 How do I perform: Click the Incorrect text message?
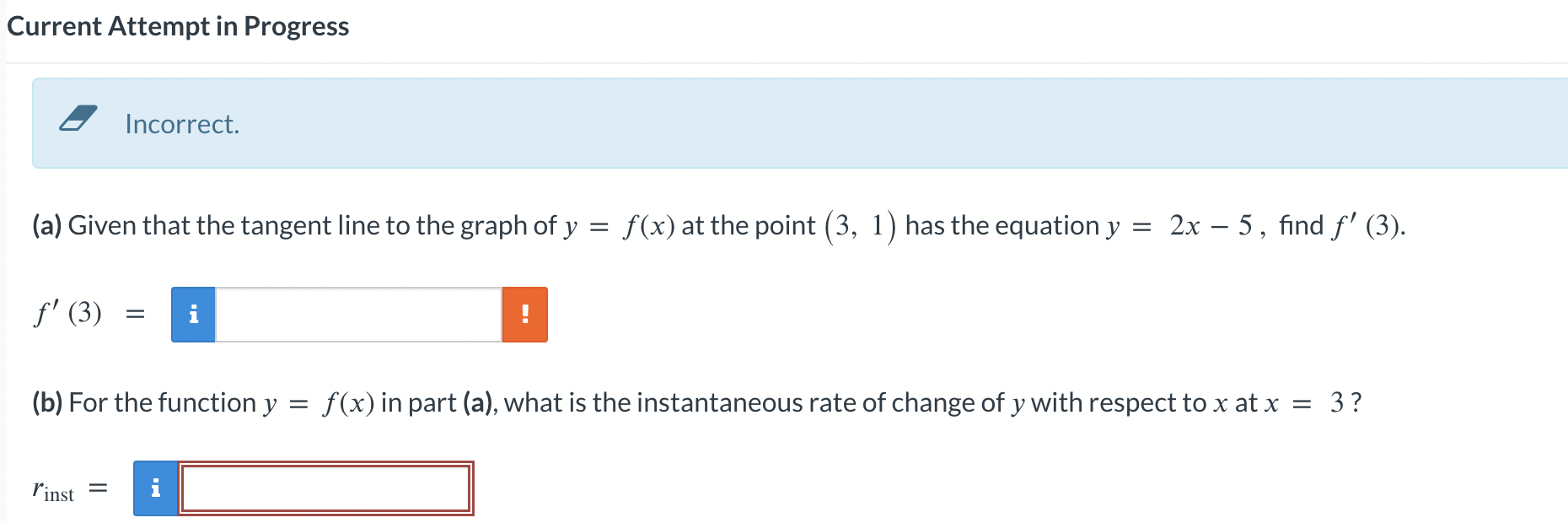click(x=182, y=125)
